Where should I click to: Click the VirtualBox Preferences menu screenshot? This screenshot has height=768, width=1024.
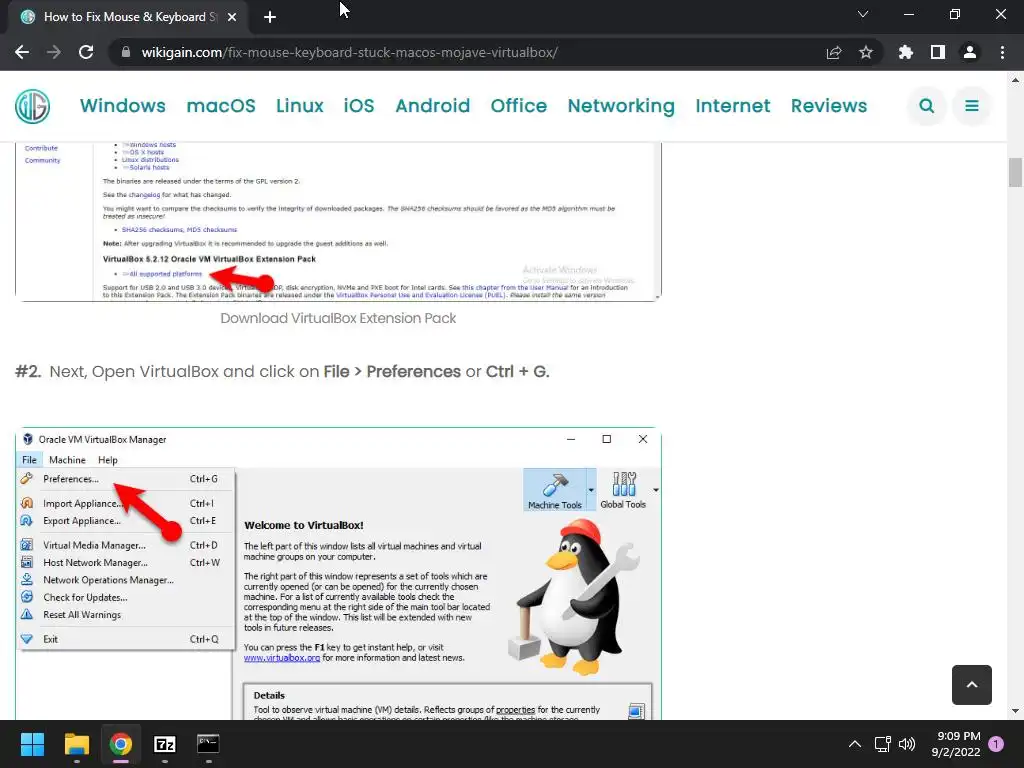click(338, 573)
